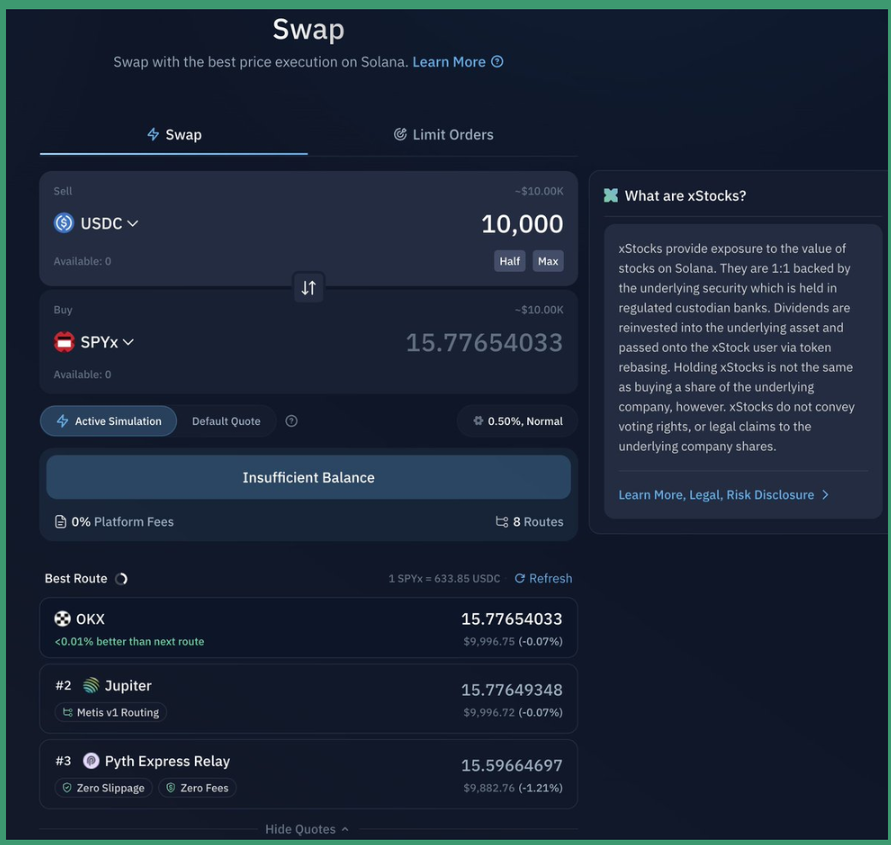Click the help icon beside Default Quote
The image size is (891, 845).
291,421
